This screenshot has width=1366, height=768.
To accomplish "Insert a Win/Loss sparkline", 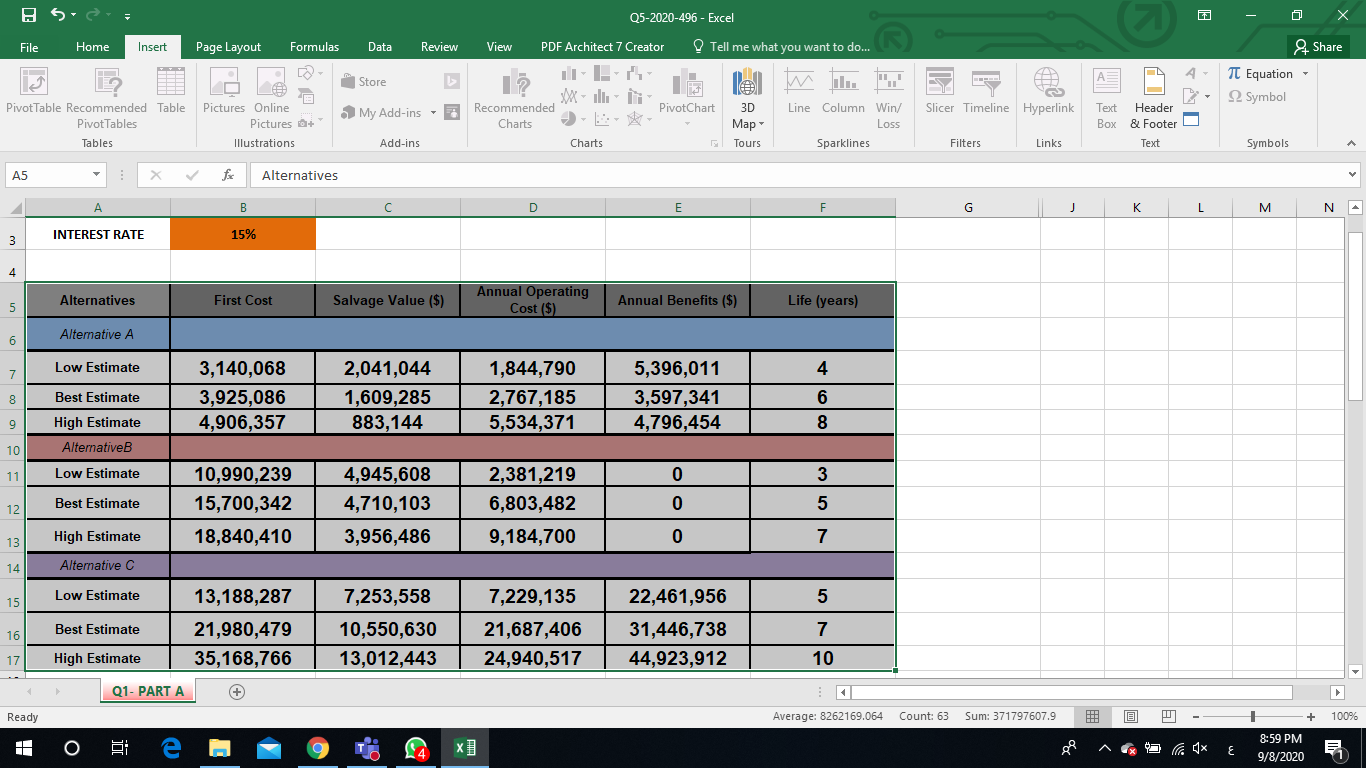I will coord(888,98).
